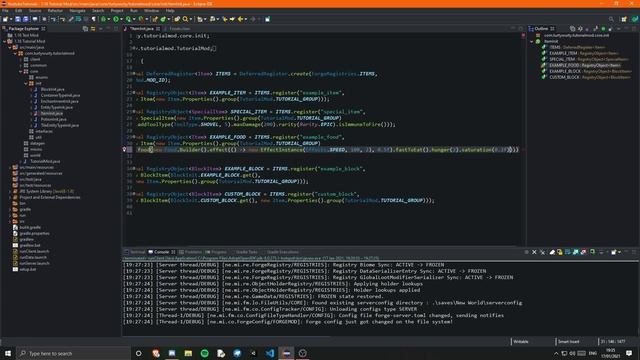Open the Debug dropdown arrow in toolbar
Image resolution: width=640 pixels, height=360 pixels.
109,19
